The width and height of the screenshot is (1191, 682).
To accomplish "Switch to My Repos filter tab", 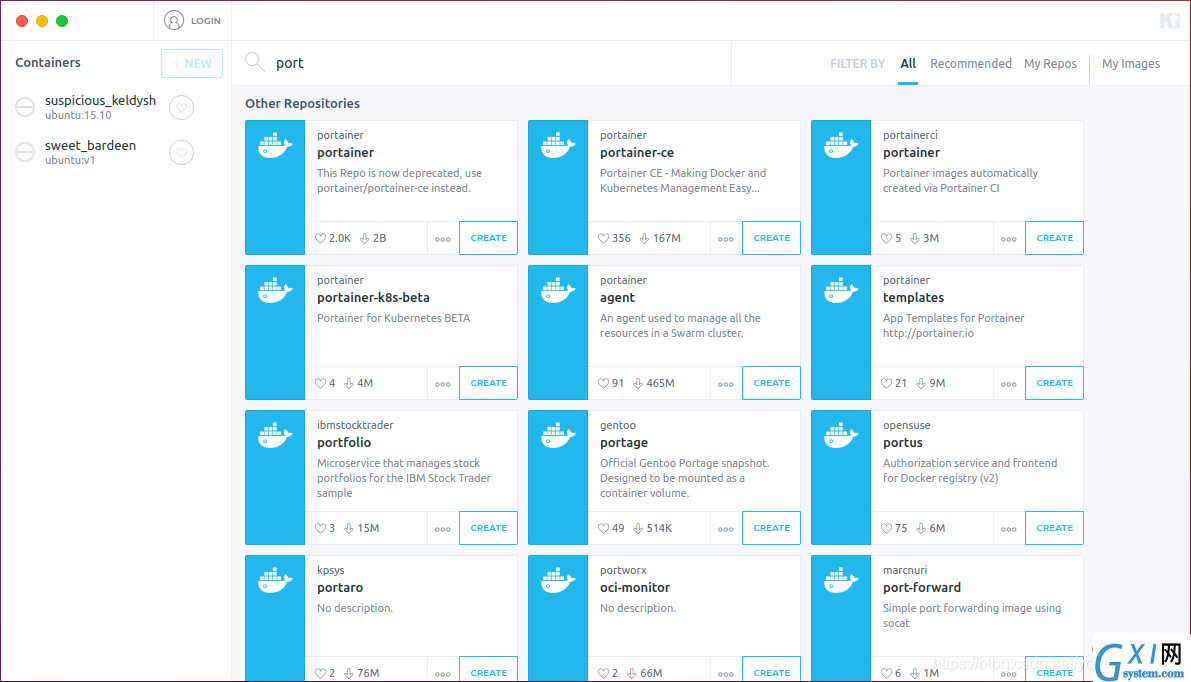I will click(1050, 64).
